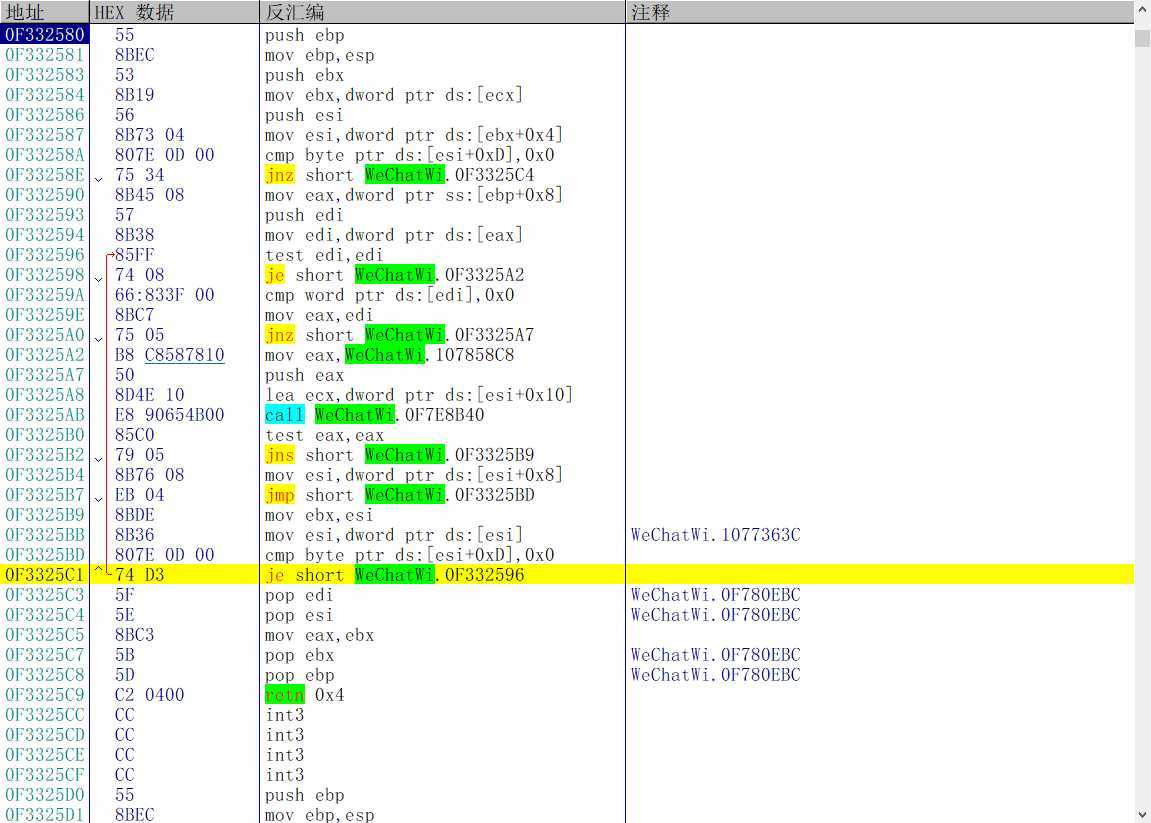Select the push esi instruction

305,115
